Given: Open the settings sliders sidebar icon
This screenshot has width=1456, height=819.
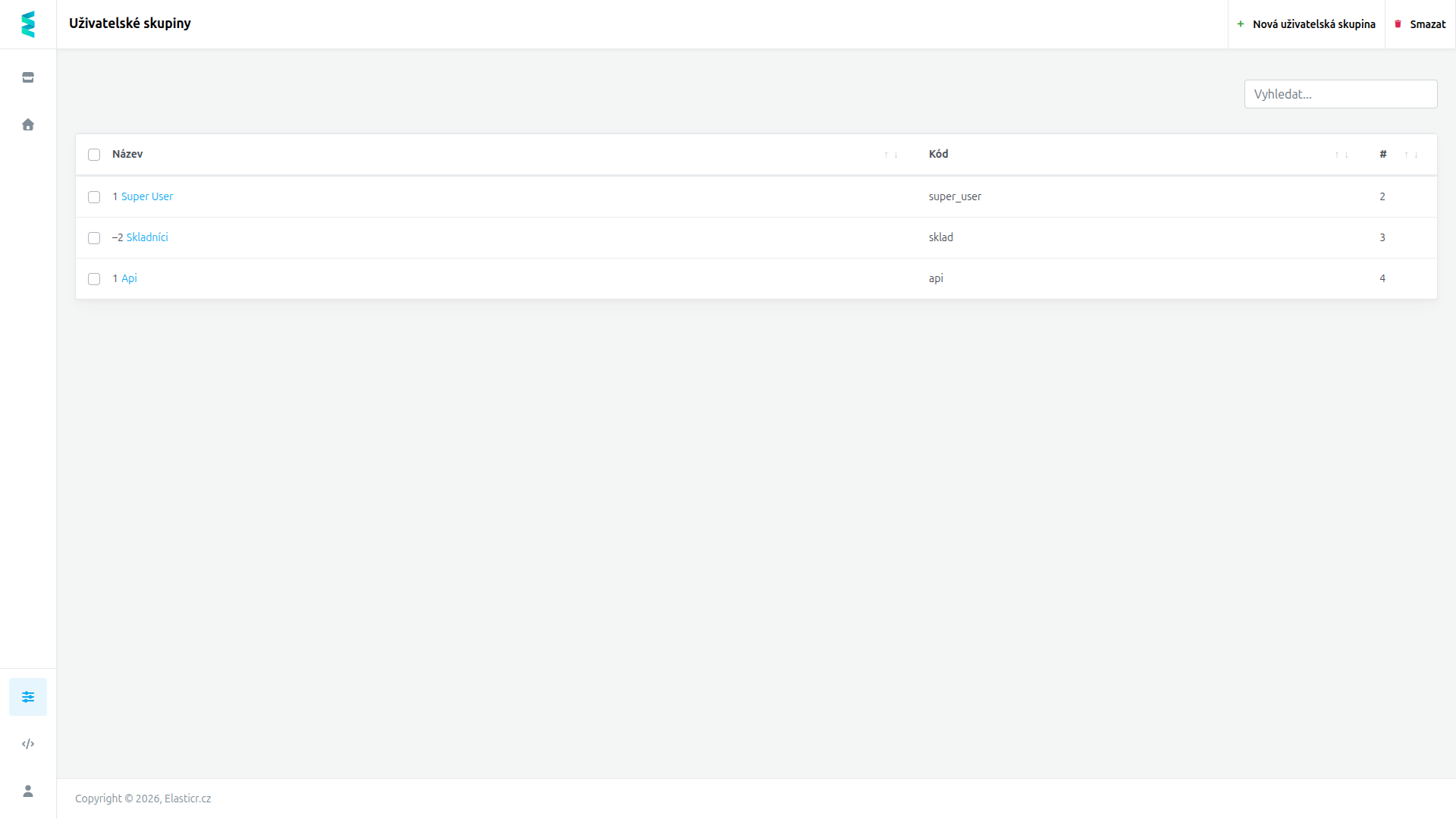Looking at the screenshot, I should [x=28, y=697].
